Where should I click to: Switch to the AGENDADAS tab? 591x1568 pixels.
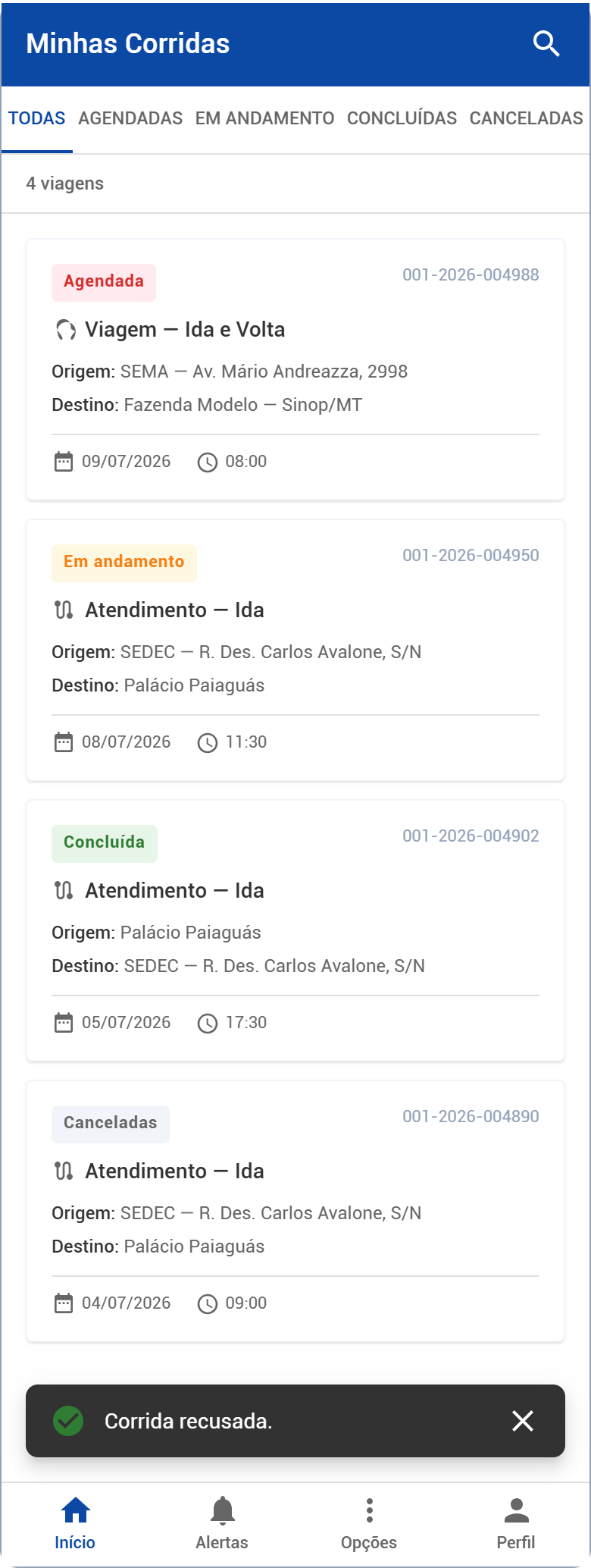click(x=130, y=118)
